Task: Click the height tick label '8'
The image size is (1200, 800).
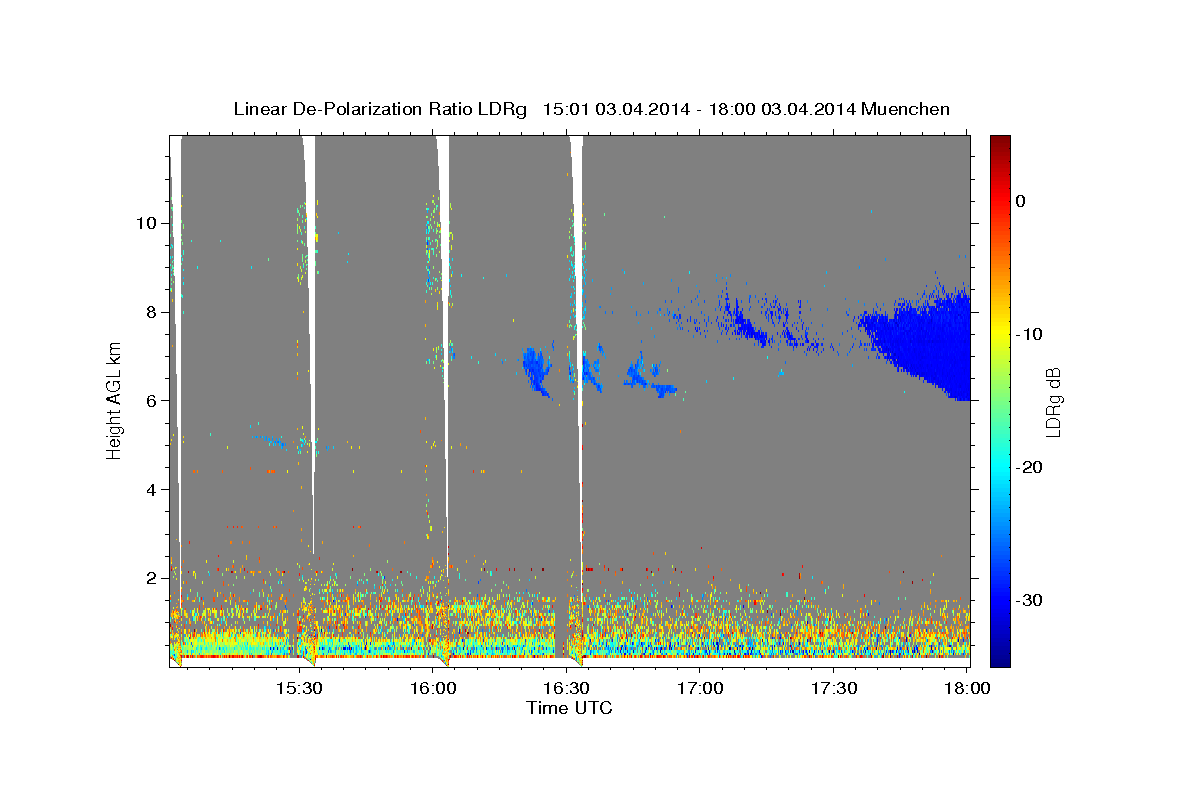Action: click(x=153, y=312)
